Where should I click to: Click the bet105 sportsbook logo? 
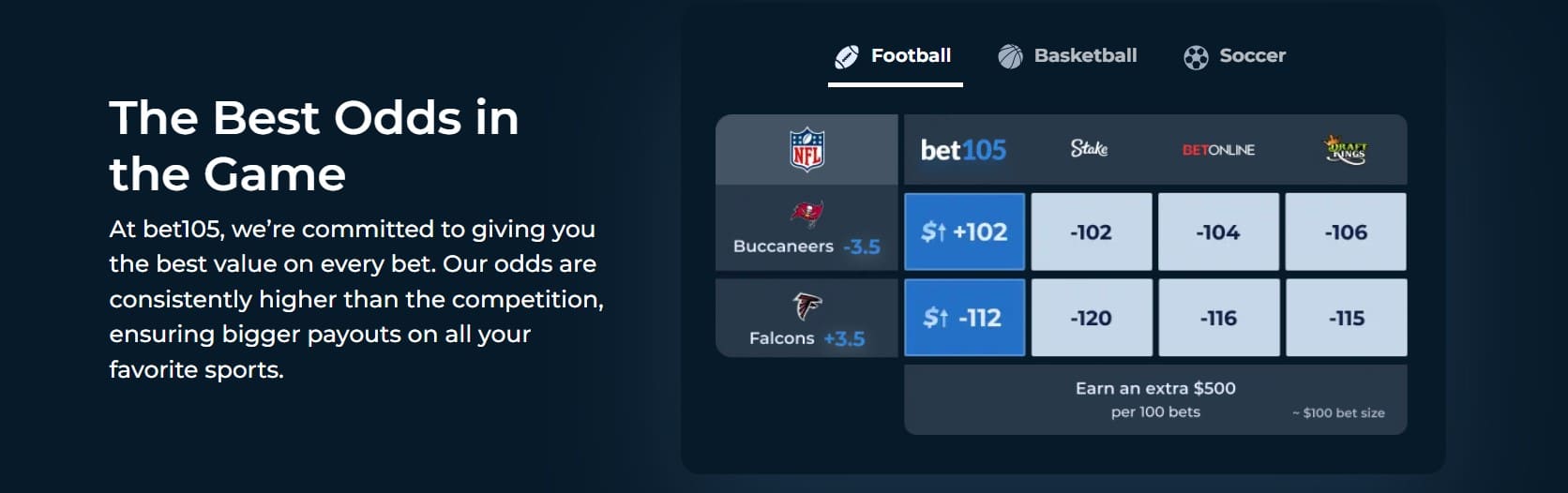click(x=963, y=150)
